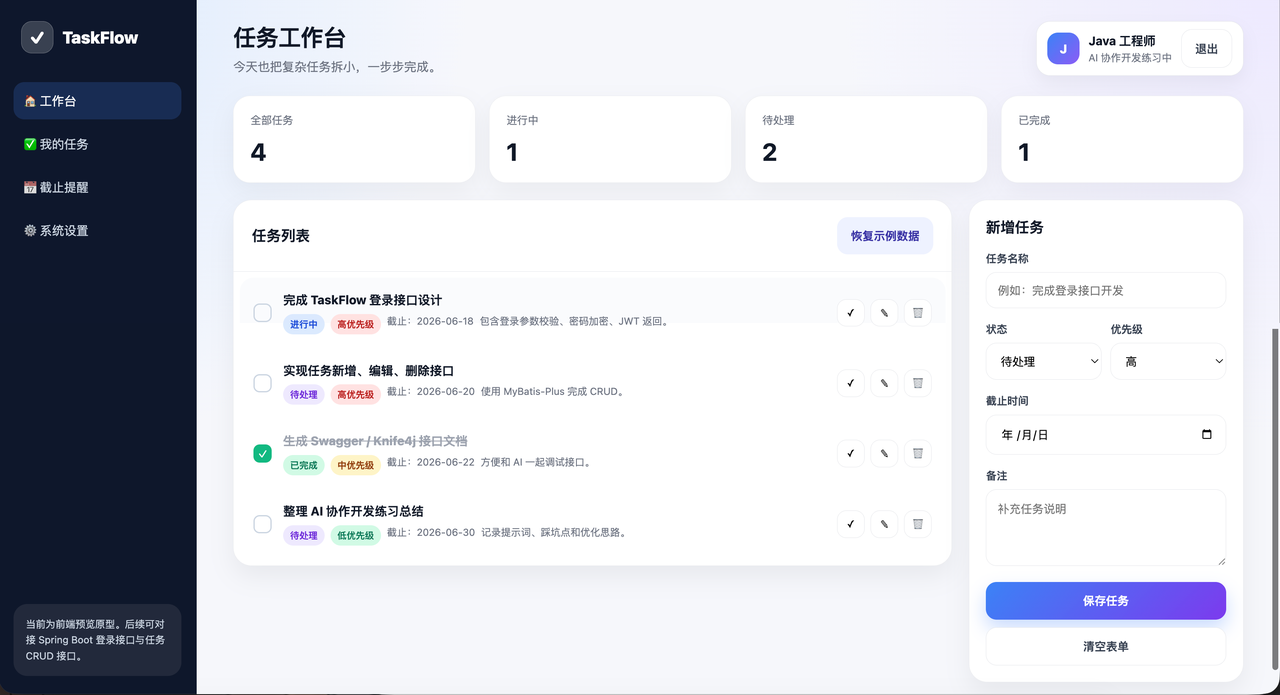
Task: Click the 中优先级 tag
Action: click(x=355, y=465)
